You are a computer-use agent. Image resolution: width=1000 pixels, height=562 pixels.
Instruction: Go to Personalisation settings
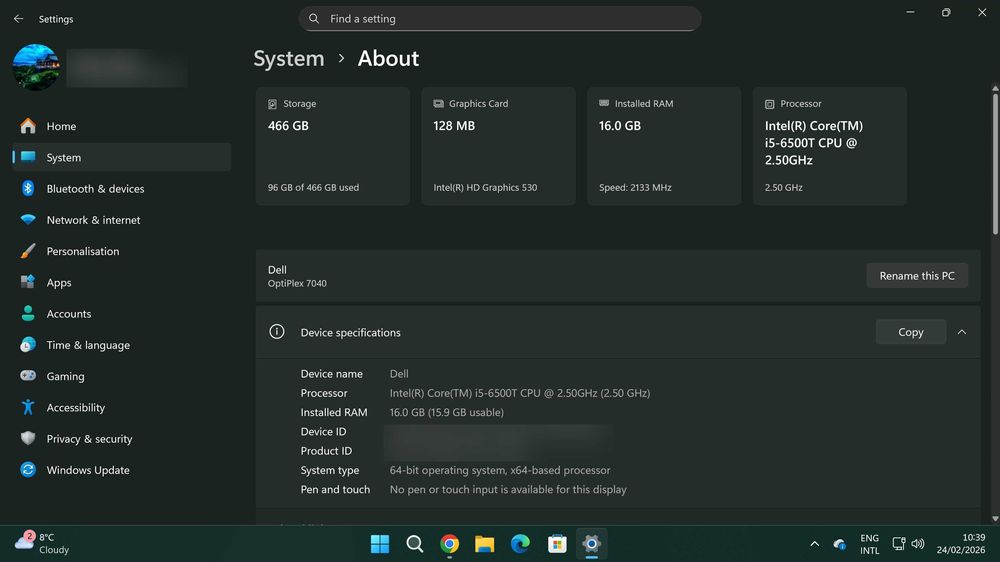[82, 251]
